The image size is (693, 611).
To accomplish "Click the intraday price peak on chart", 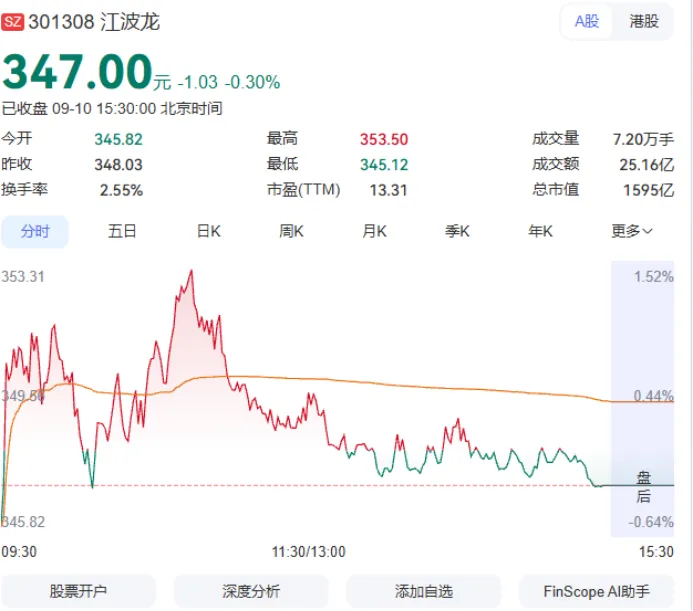I will (191, 271).
